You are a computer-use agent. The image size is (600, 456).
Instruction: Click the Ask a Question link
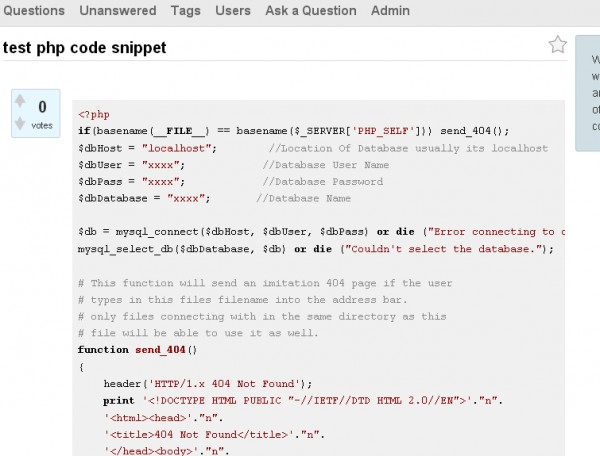coord(311,11)
